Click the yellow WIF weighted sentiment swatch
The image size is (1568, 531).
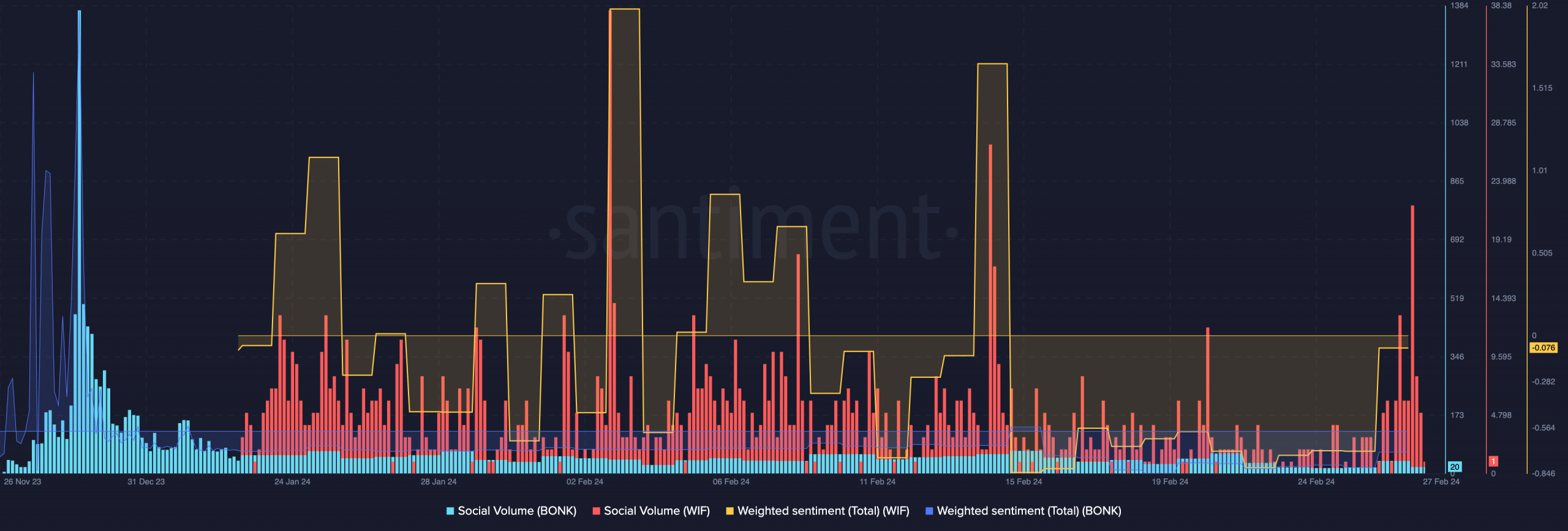click(x=729, y=511)
